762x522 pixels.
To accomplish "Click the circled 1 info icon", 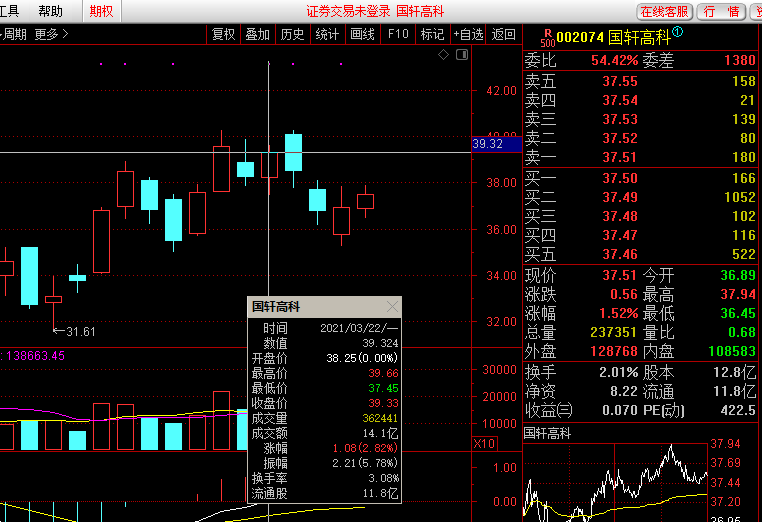I will point(678,32).
